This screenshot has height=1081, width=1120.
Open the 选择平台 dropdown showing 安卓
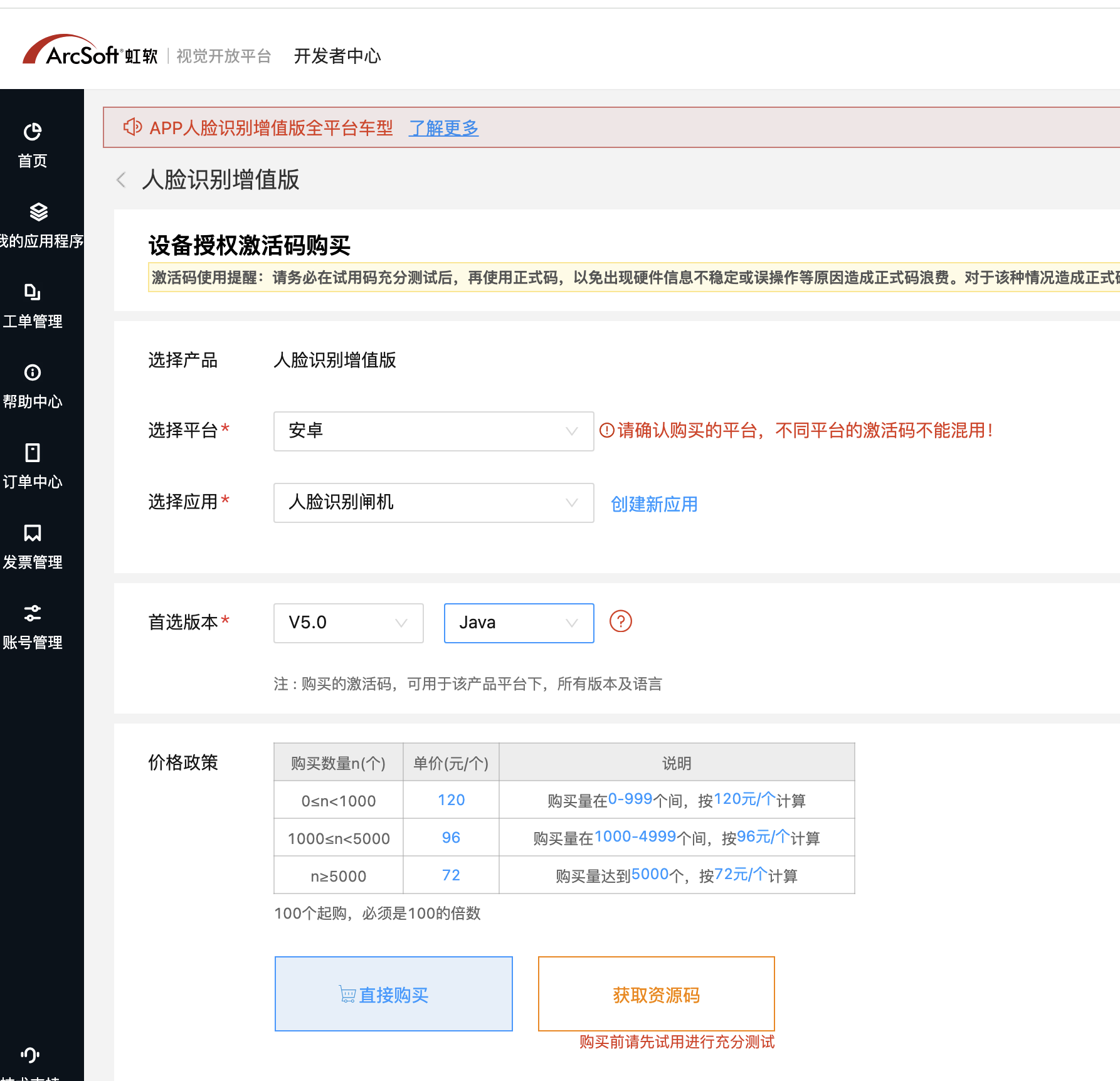tap(434, 431)
